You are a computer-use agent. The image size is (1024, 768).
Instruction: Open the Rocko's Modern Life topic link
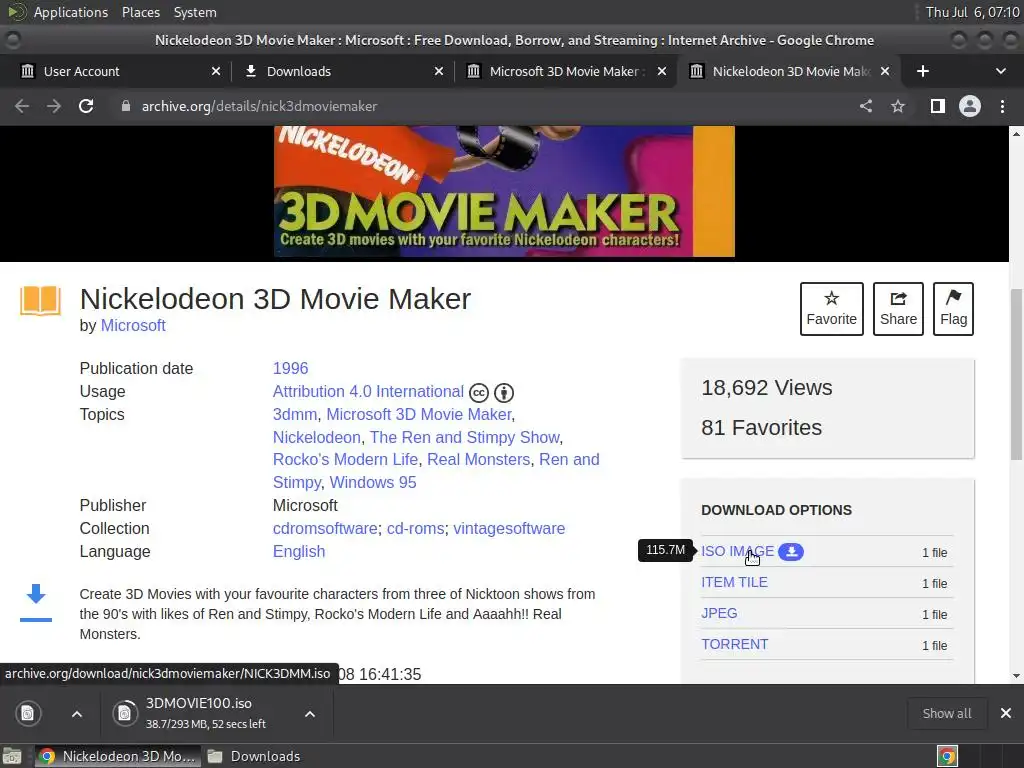click(345, 459)
